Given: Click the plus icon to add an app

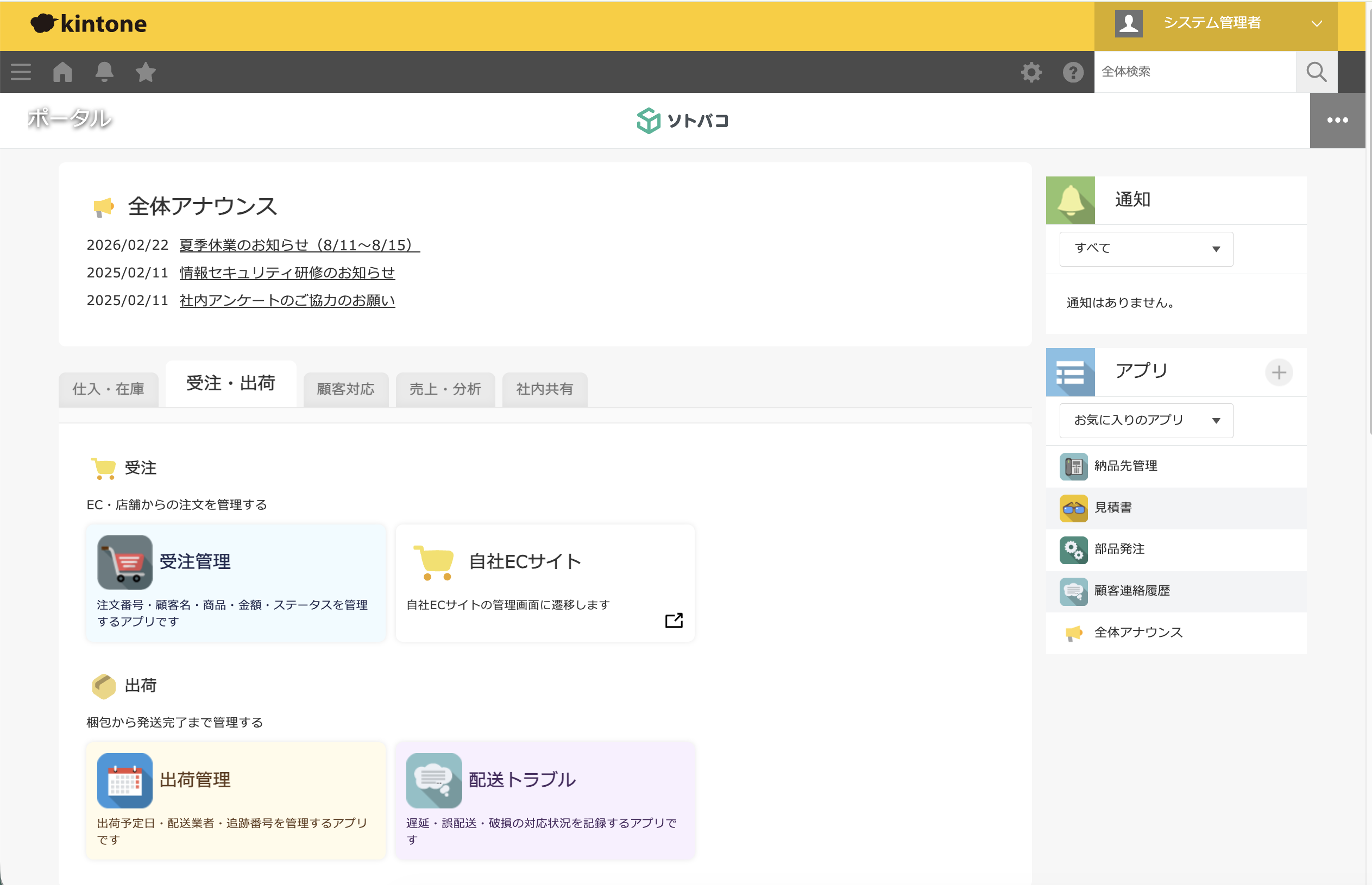Looking at the screenshot, I should coord(1279,372).
